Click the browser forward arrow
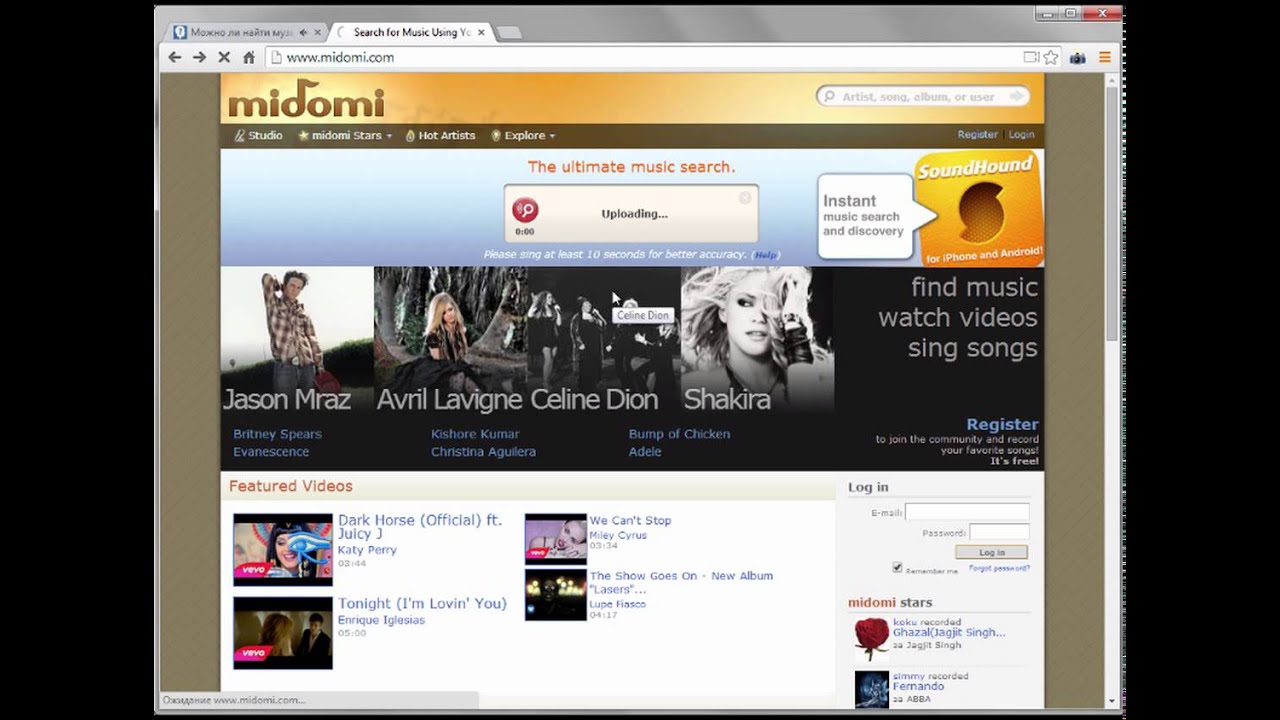This screenshot has width=1280, height=720. [199, 58]
